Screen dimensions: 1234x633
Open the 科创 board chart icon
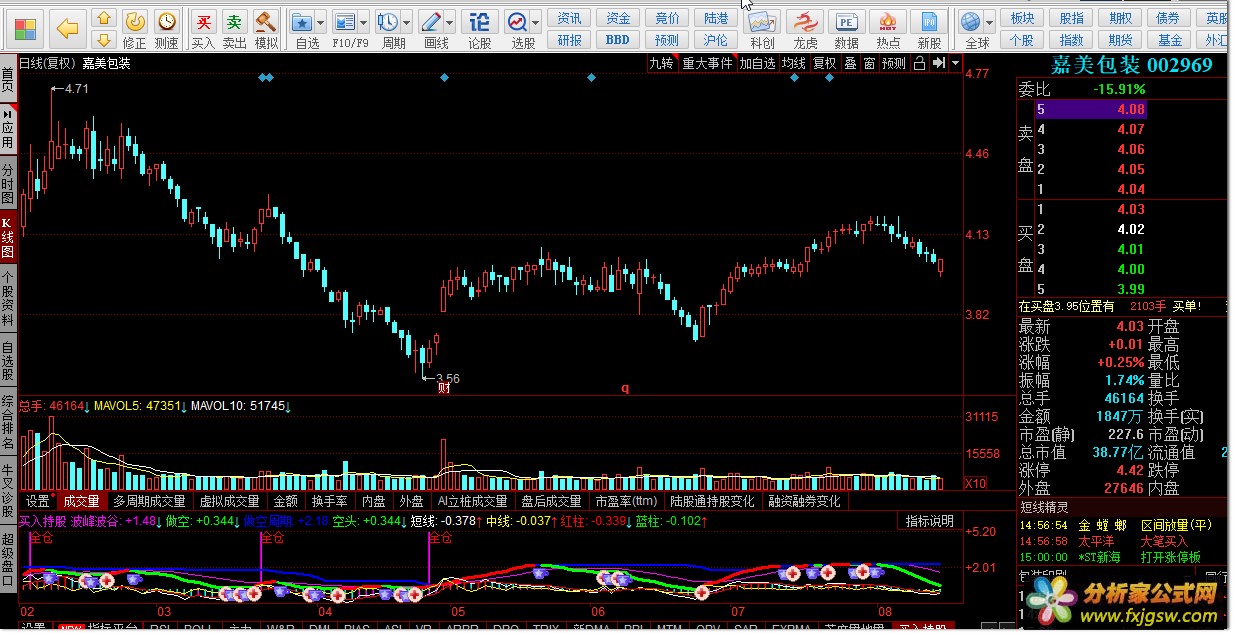762,30
